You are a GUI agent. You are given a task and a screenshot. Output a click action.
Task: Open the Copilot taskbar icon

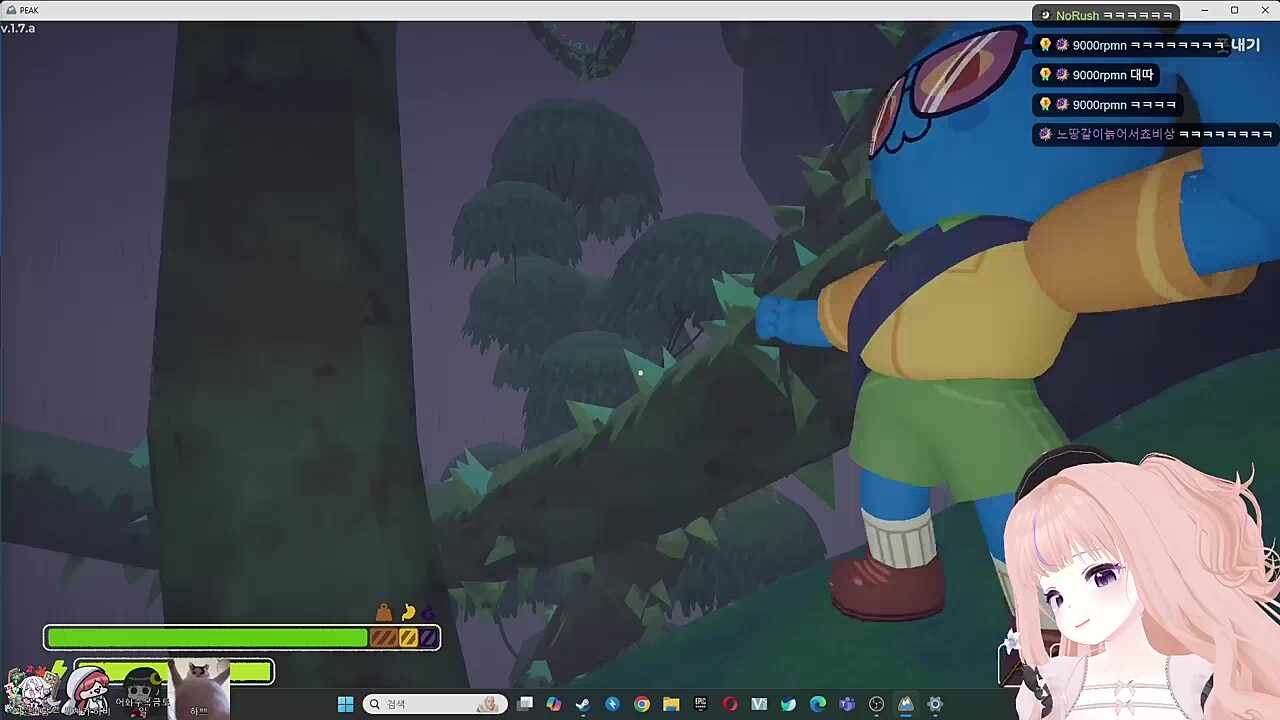554,704
